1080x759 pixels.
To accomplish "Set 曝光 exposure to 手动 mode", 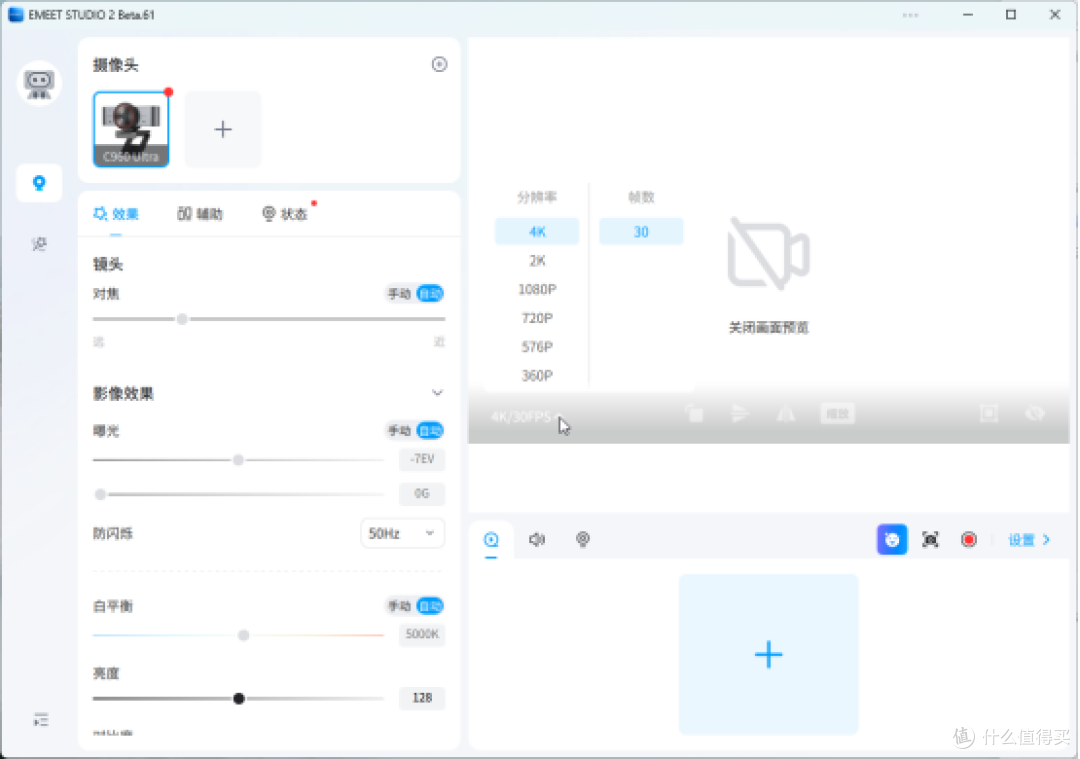I will pyautogui.click(x=399, y=430).
